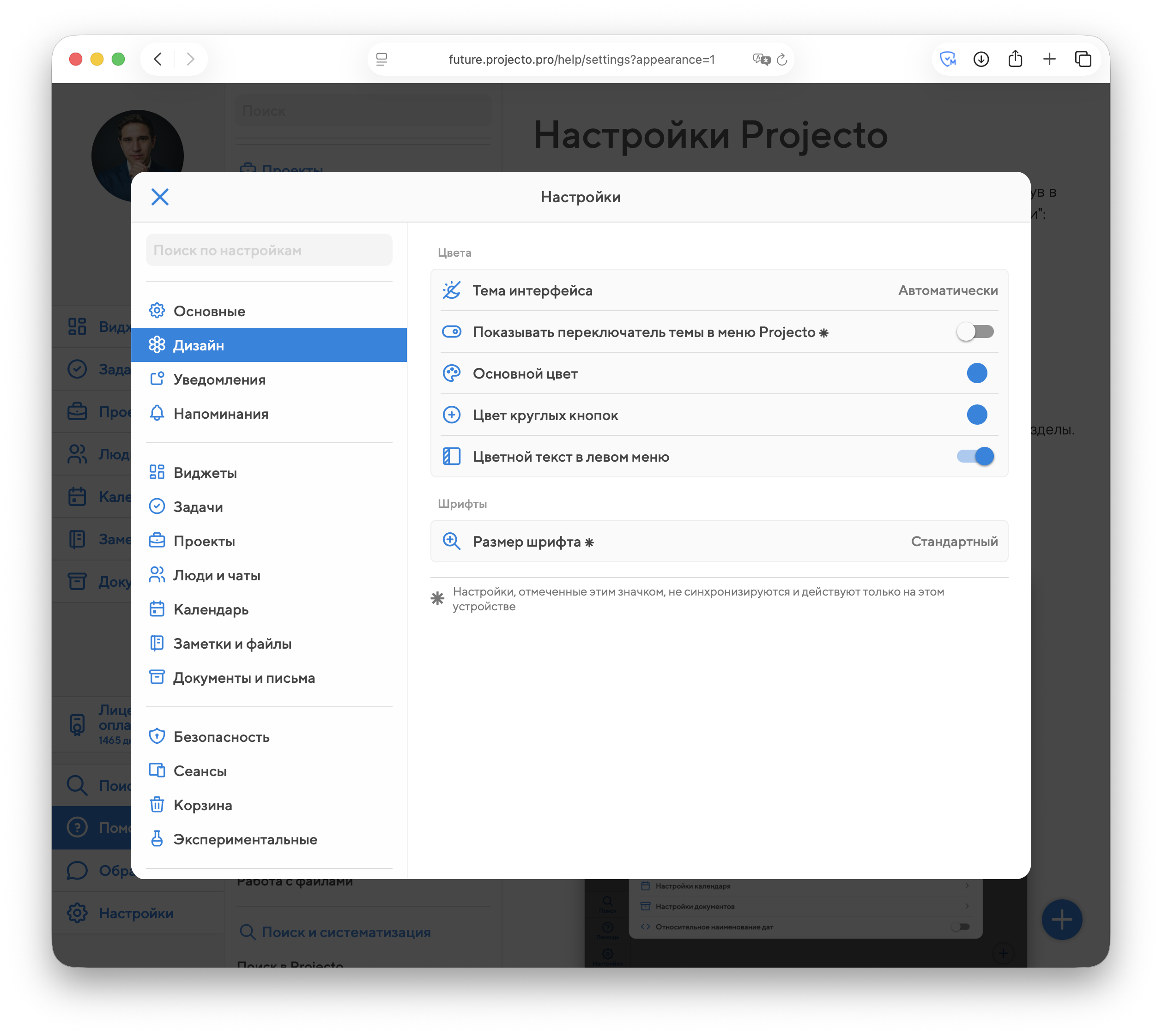Click the share icon in browser toolbar
The width and height of the screenshot is (1162, 1036).
tap(1015, 59)
